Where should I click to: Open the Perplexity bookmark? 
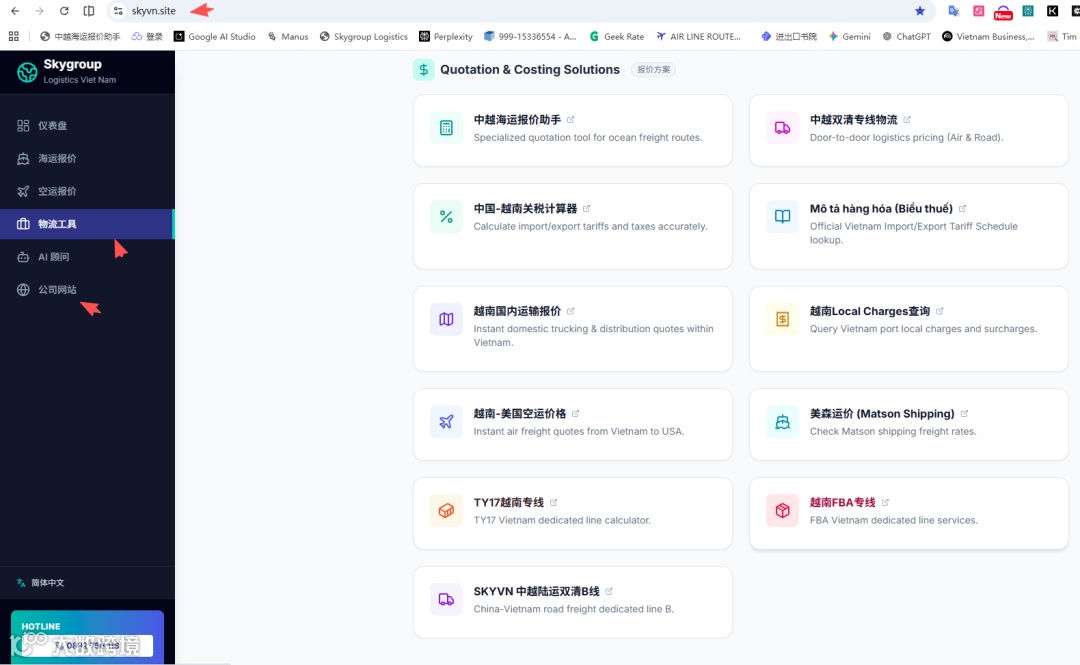point(446,37)
